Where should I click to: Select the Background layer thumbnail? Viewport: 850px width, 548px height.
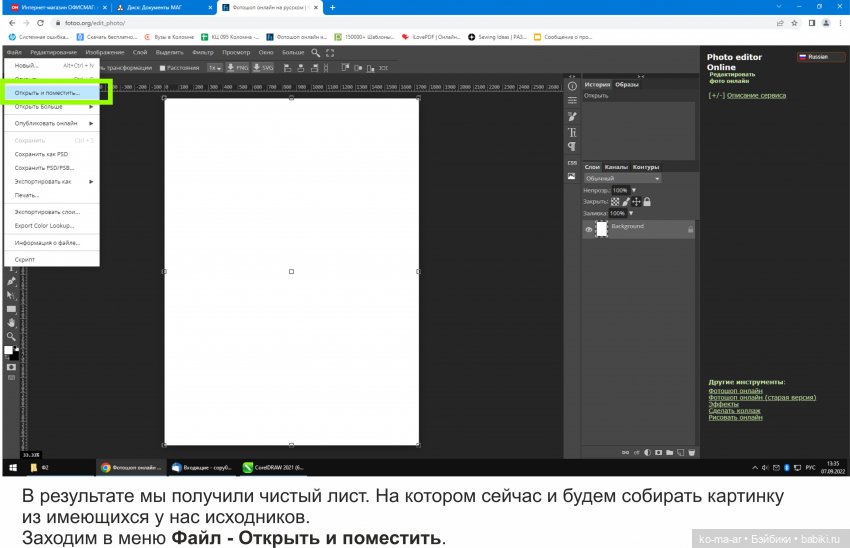point(602,229)
